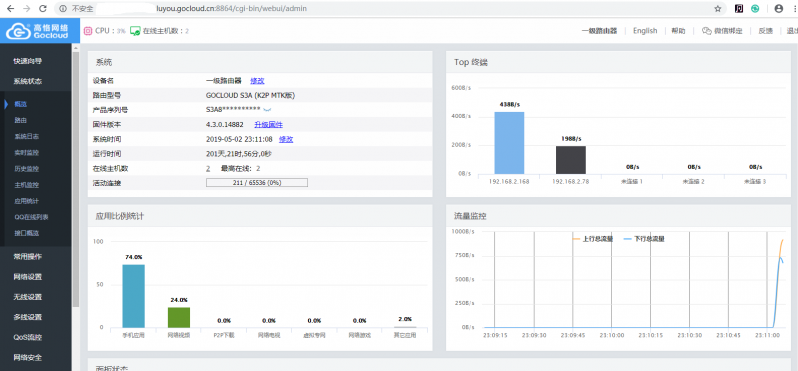Collapse the 系统状态 sidebar section
Image resolution: width=798 pixels, height=371 pixels.
[27, 81]
